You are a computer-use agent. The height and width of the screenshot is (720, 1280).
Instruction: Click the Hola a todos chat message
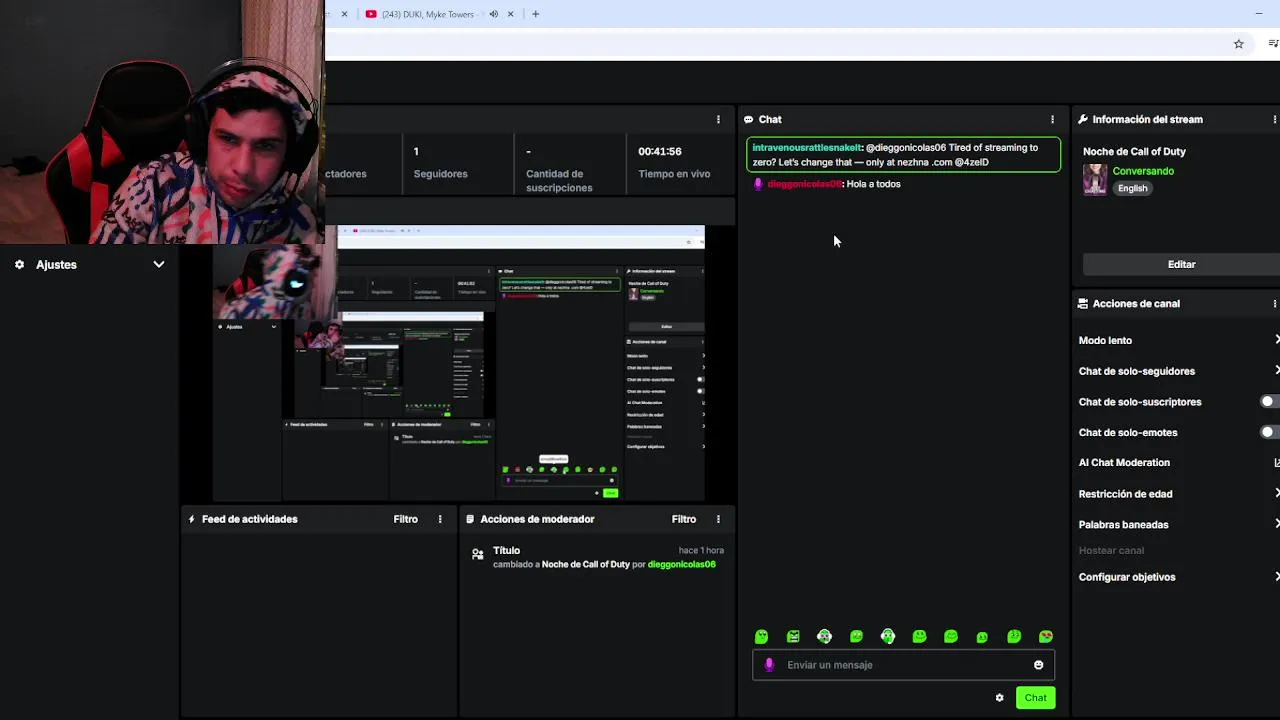coord(873,184)
